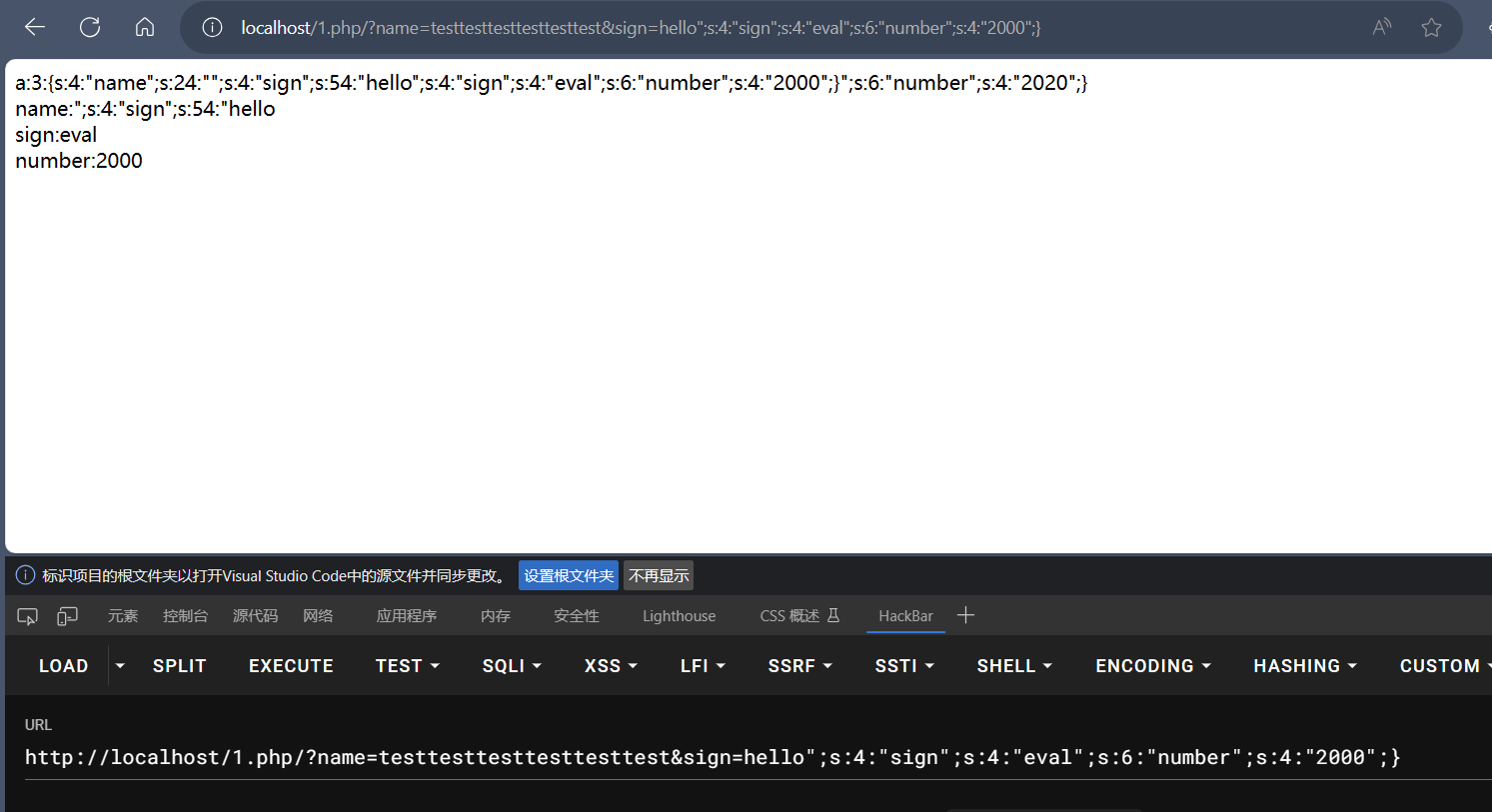Open the 应用程序 tab
The height and width of the screenshot is (812, 1492).
407,616
